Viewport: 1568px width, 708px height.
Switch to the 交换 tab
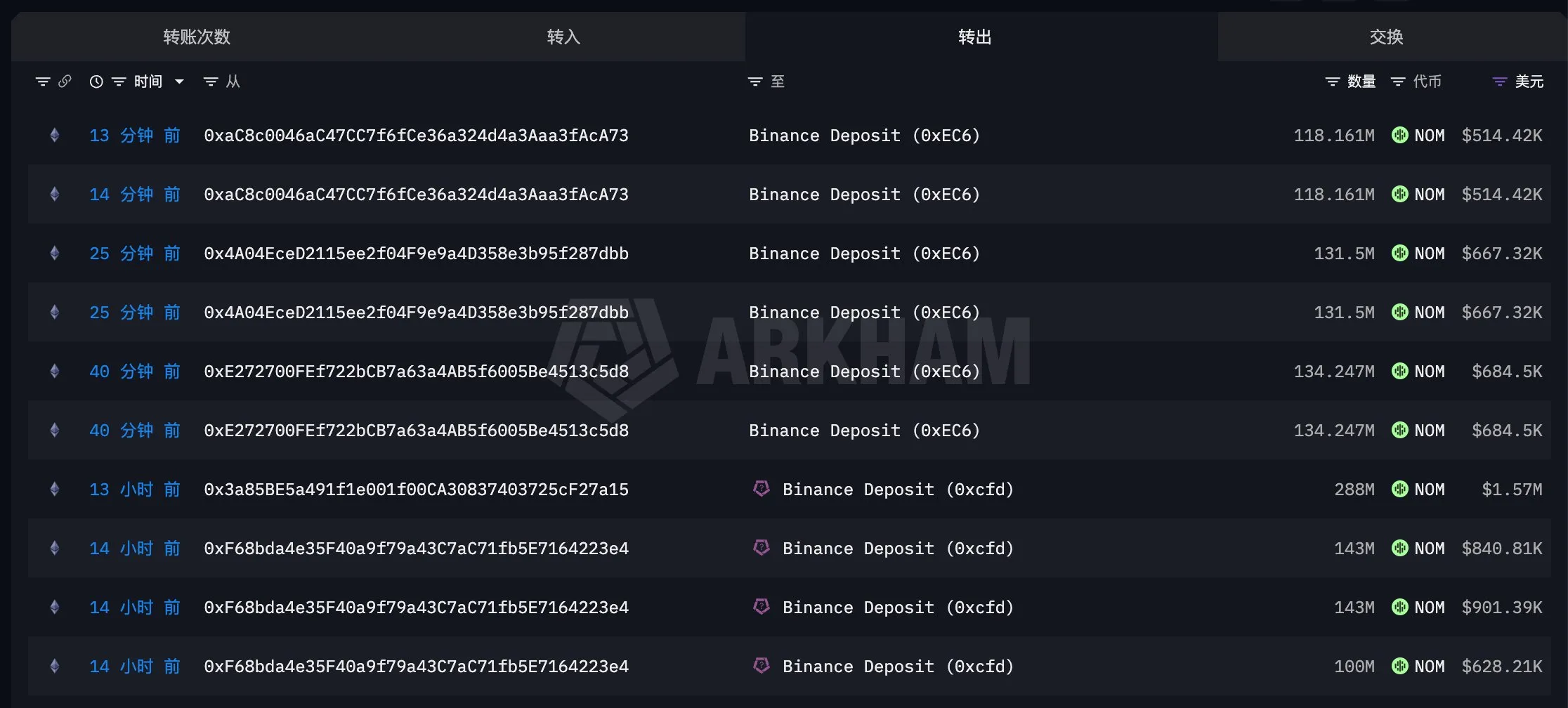[x=1386, y=37]
